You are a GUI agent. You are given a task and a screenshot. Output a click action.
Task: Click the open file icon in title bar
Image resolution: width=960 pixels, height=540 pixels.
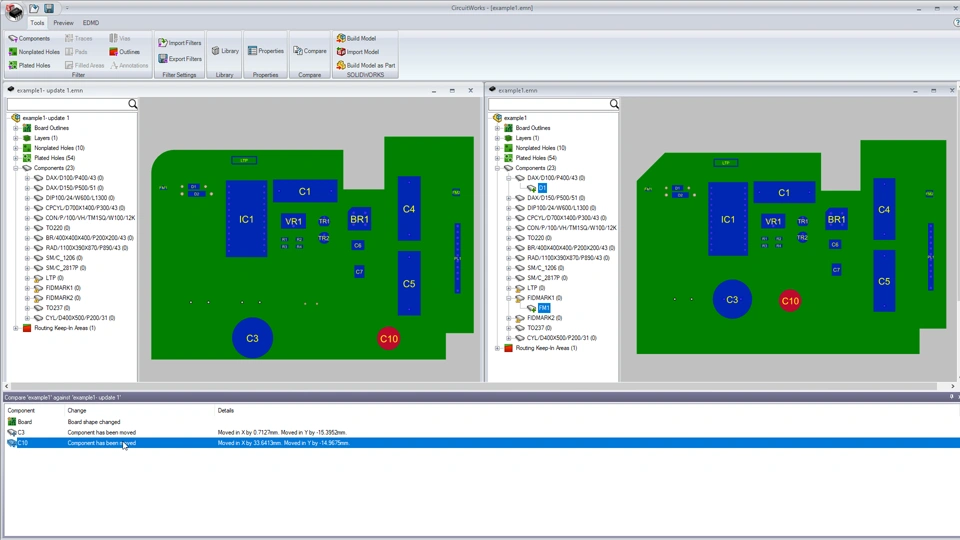tap(34, 8)
